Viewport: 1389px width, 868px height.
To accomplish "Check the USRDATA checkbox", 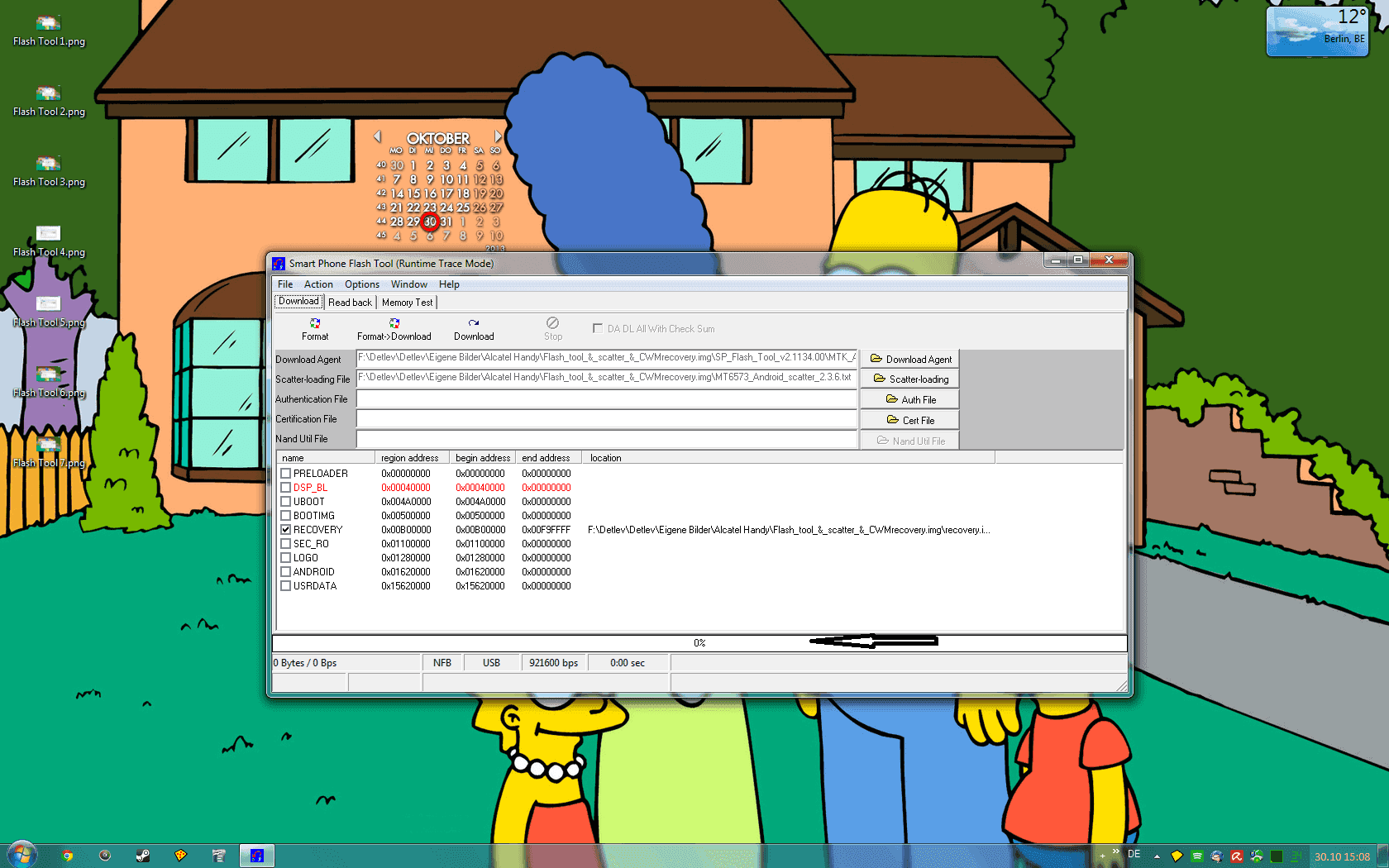I will [285, 586].
